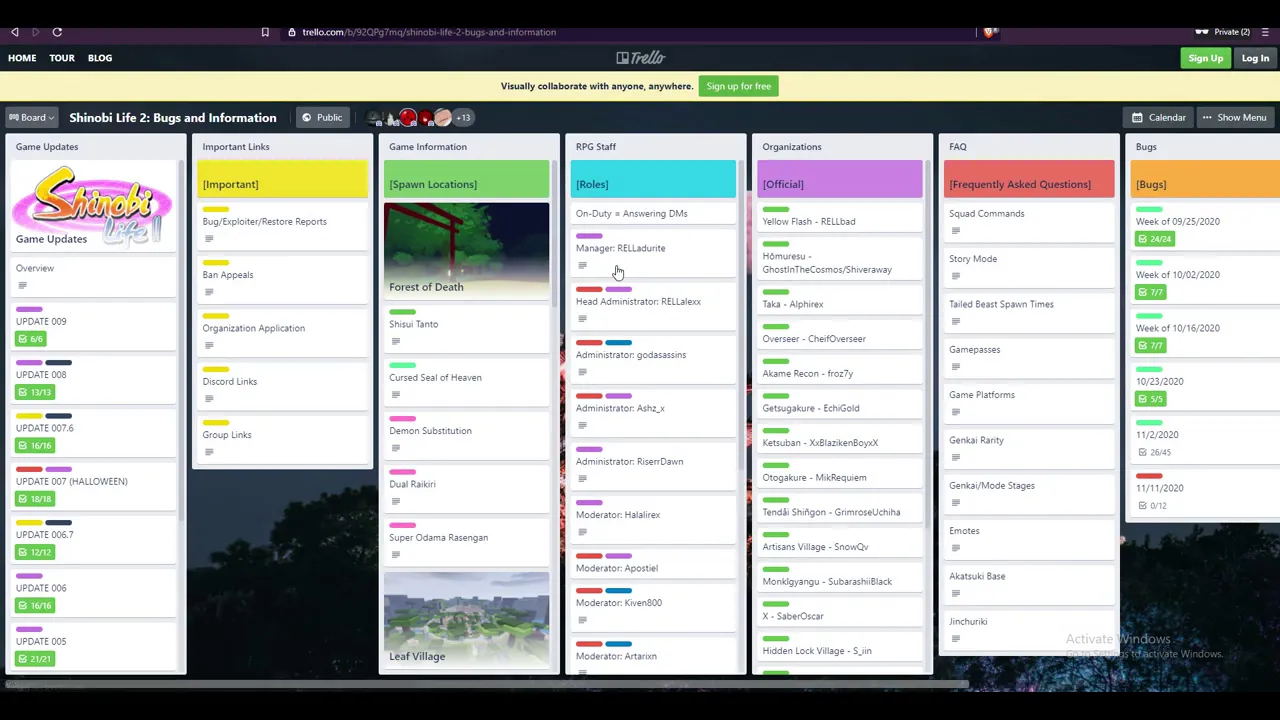The image size is (1280, 720).
Task: Open the yellow [Important] card
Action: coord(282,180)
